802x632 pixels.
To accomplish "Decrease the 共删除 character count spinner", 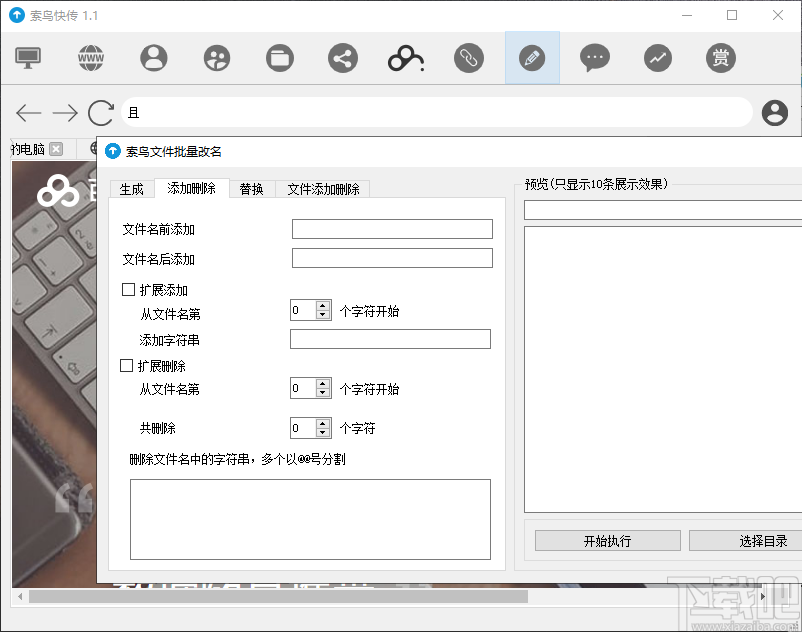I will pyautogui.click(x=322, y=432).
